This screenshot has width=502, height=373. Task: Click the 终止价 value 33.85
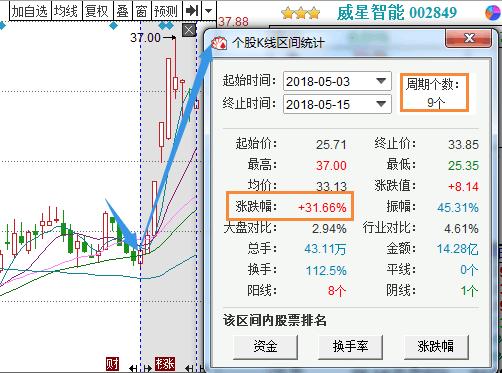pos(463,145)
